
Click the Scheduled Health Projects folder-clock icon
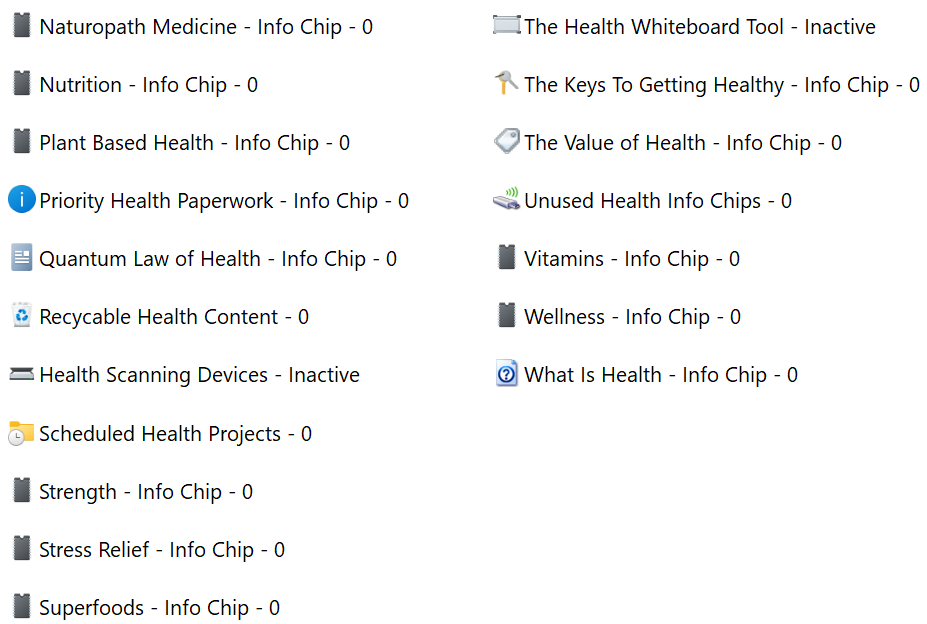tap(21, 433)
